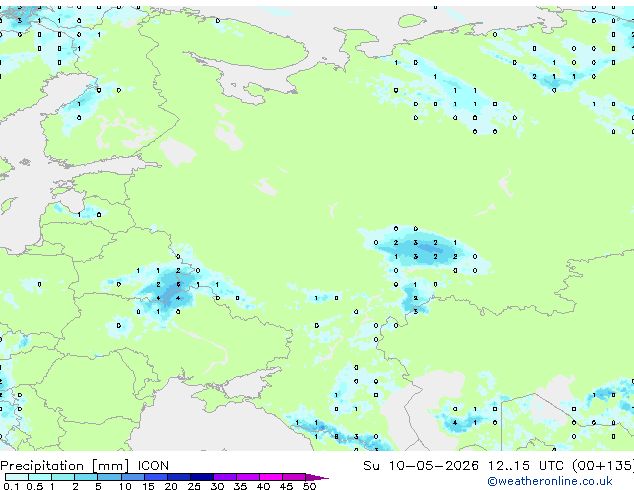Pick the 15–20 mm legend swatch
Viewport: 634px width, 490px height.
click(155, 477)
